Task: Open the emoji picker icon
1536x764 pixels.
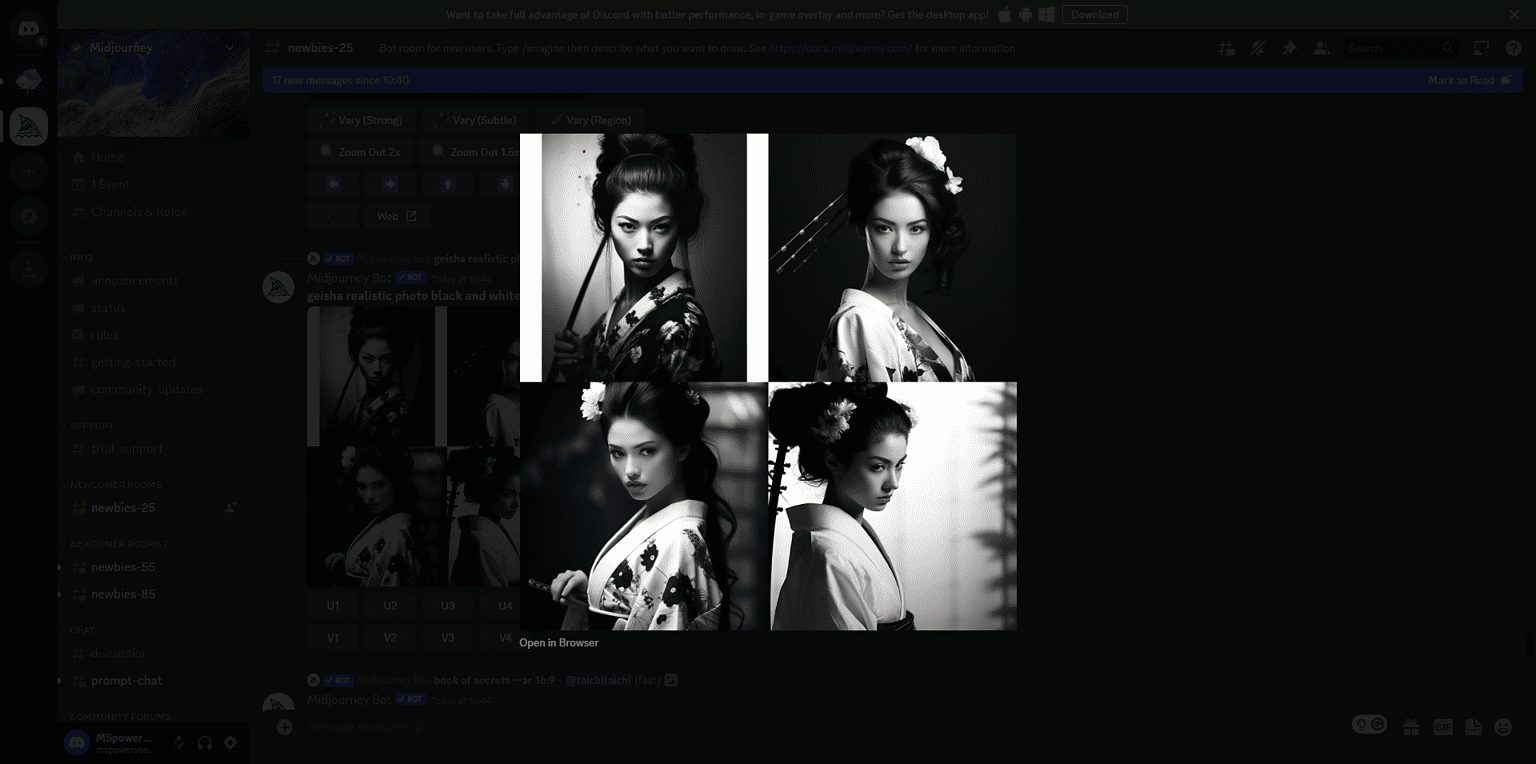Action: [1503, 725]
